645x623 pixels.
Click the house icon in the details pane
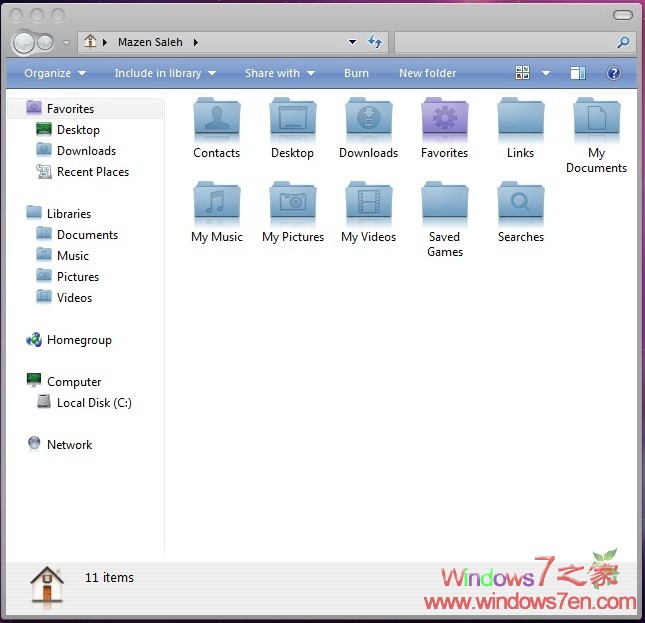pos(47,588)
